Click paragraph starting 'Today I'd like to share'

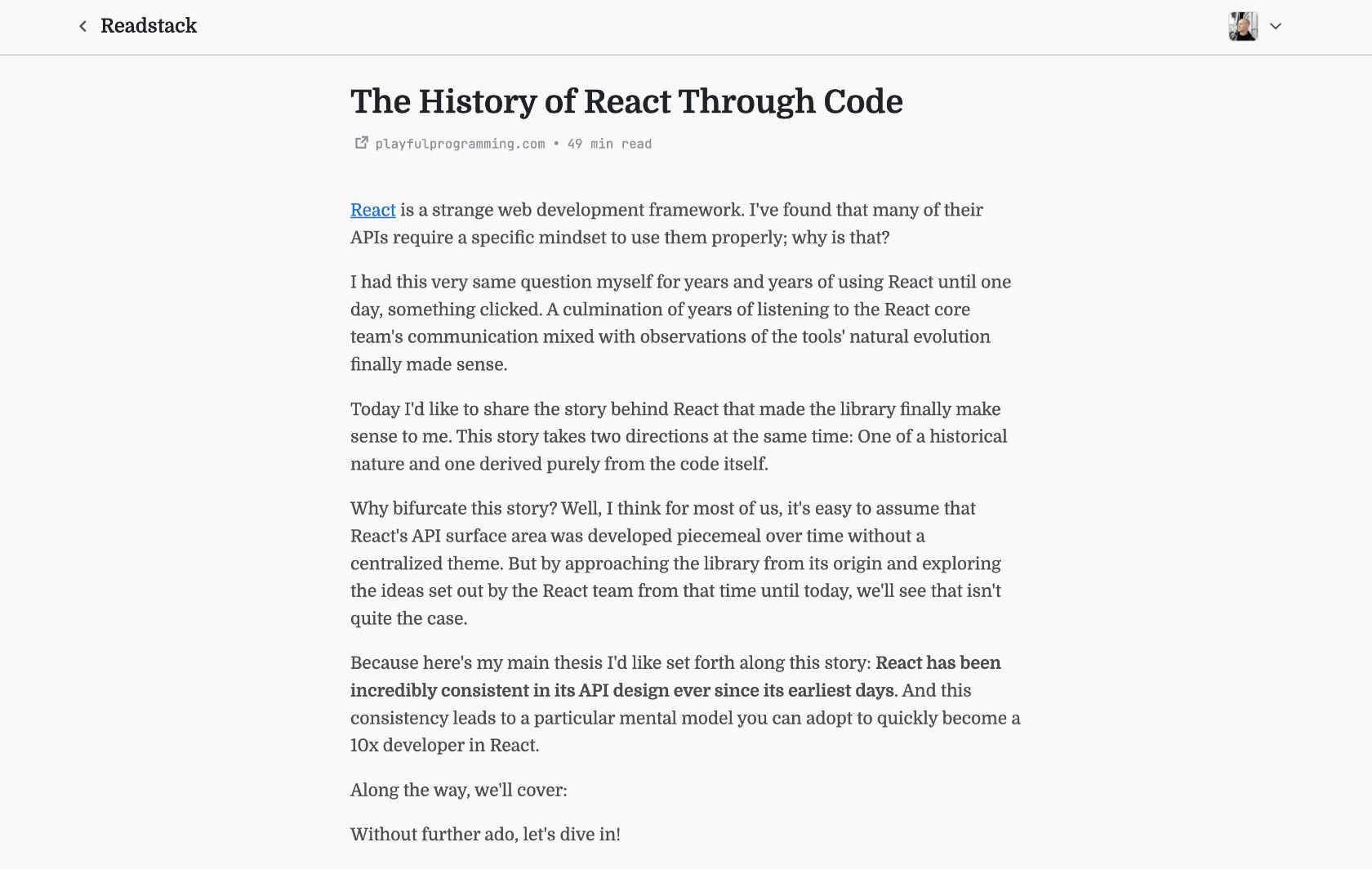[679, 436]
